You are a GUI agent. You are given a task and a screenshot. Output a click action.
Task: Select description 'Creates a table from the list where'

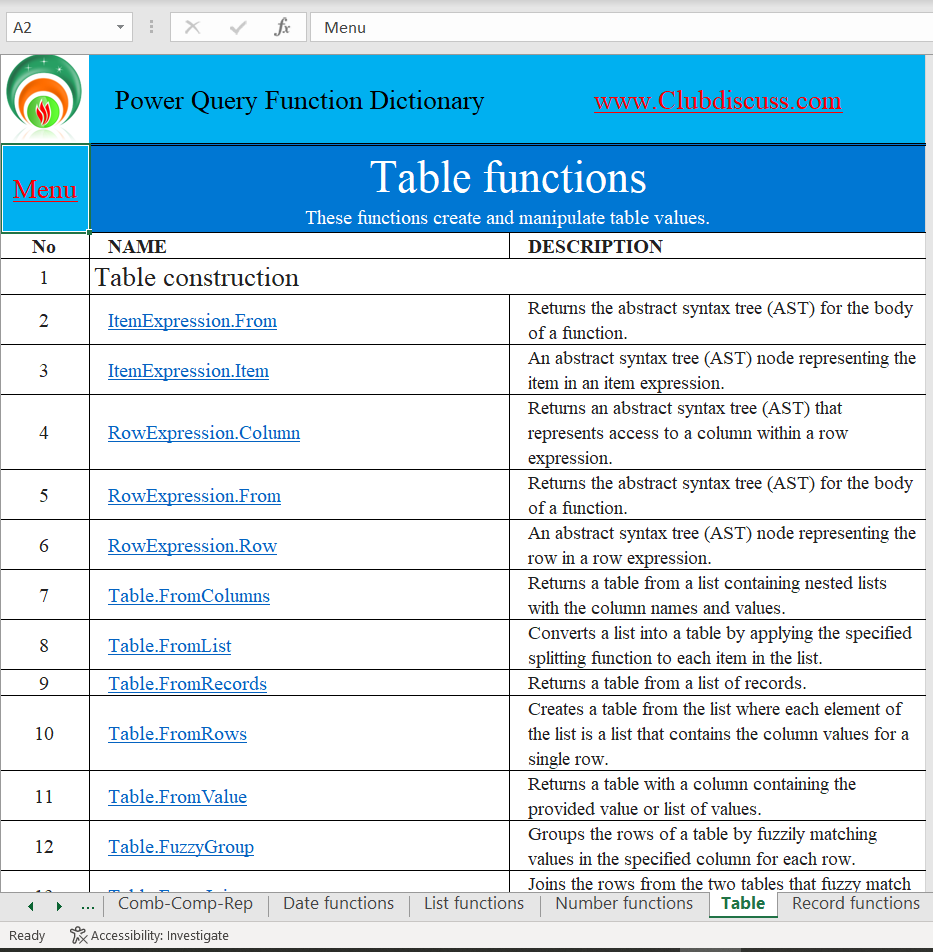[718, 733]
